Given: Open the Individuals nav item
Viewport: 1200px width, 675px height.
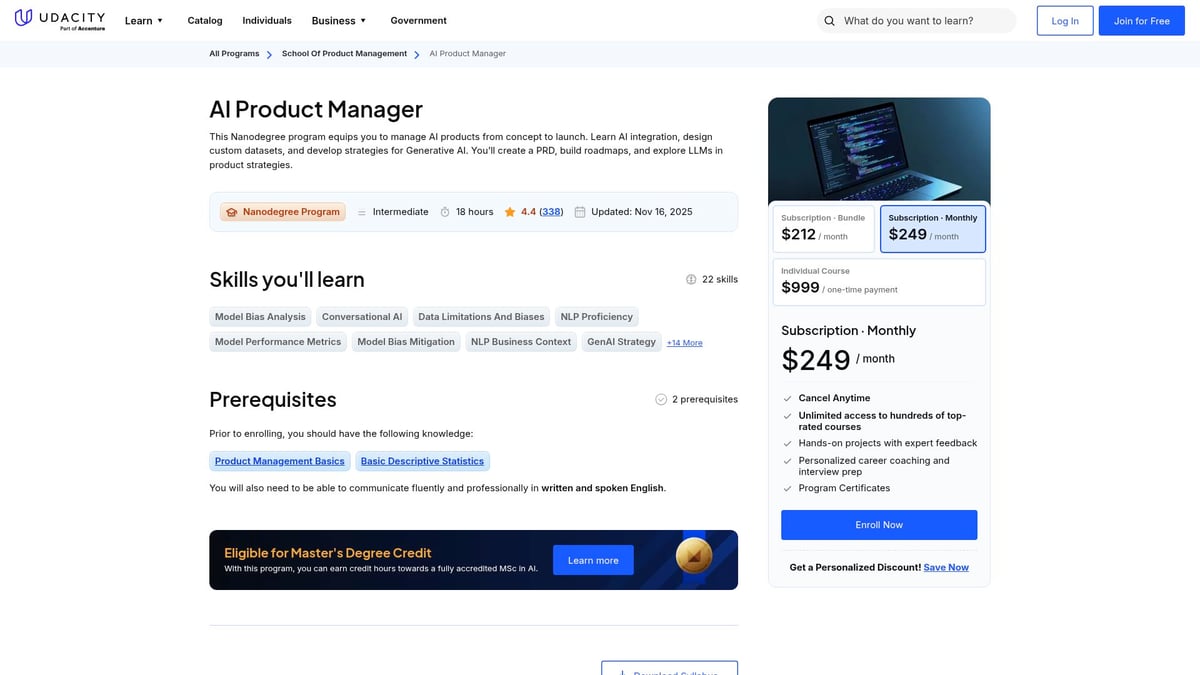Looking at the screenshot, I should tap(267, 20).
